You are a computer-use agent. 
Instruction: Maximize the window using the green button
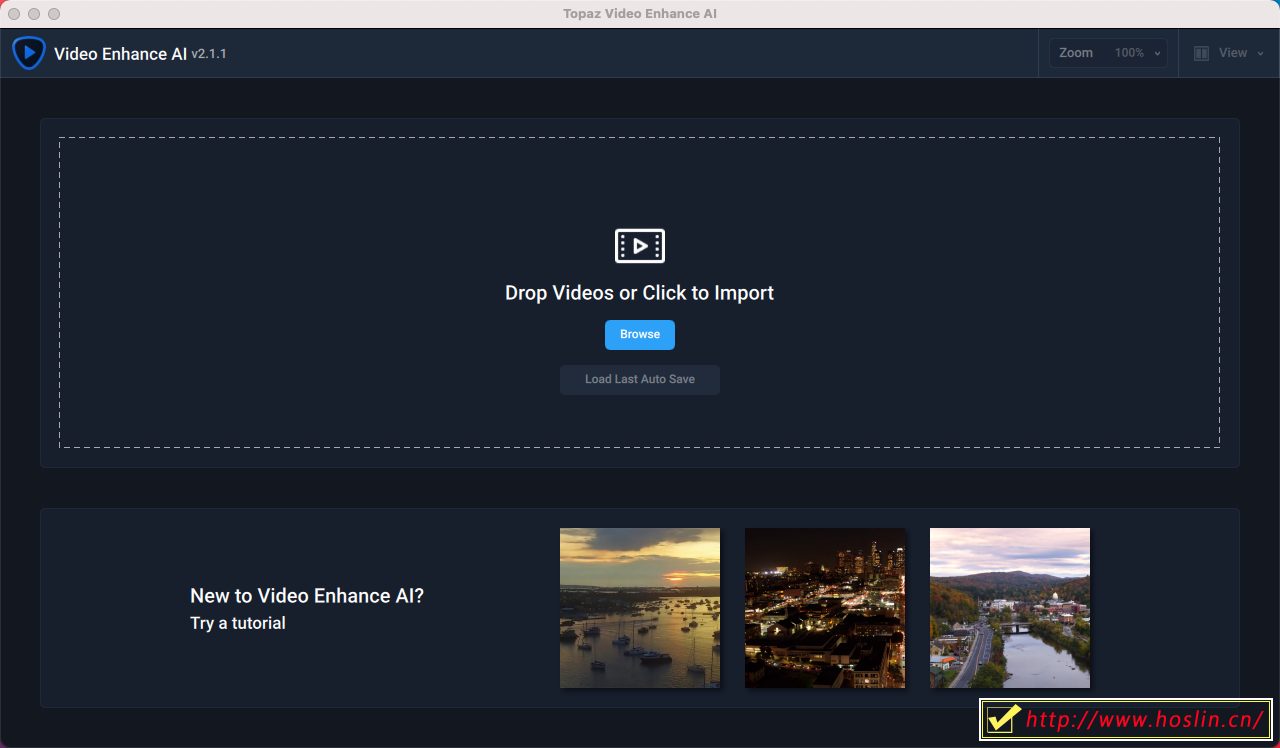(x=54, y=14)
